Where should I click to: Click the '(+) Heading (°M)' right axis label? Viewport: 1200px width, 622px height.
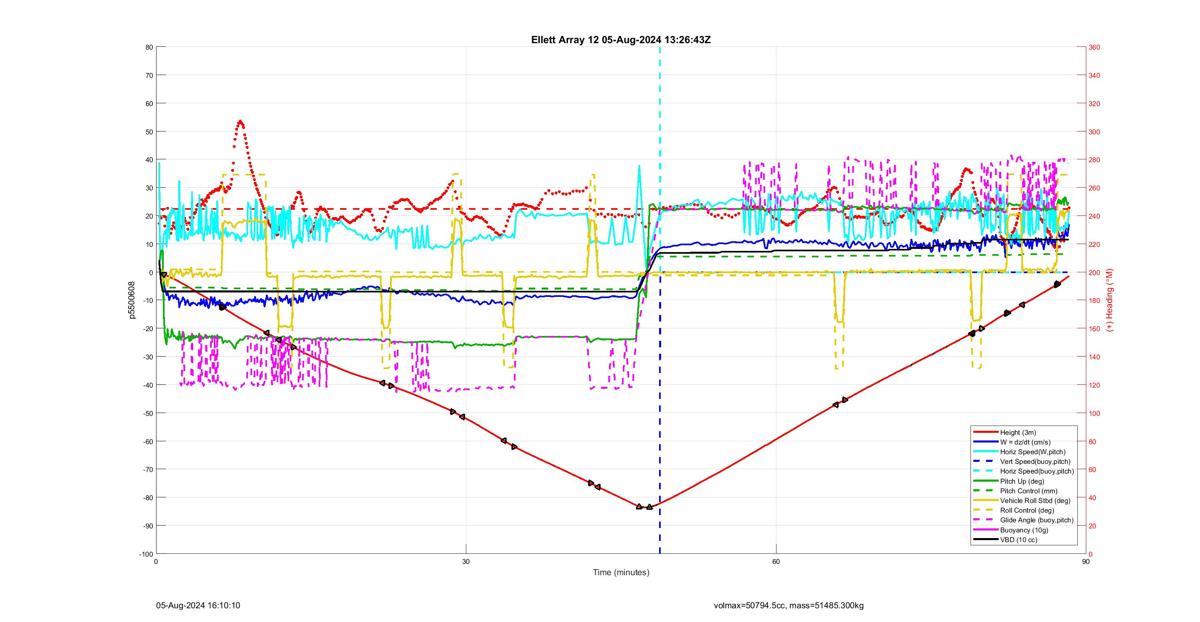1108,300
